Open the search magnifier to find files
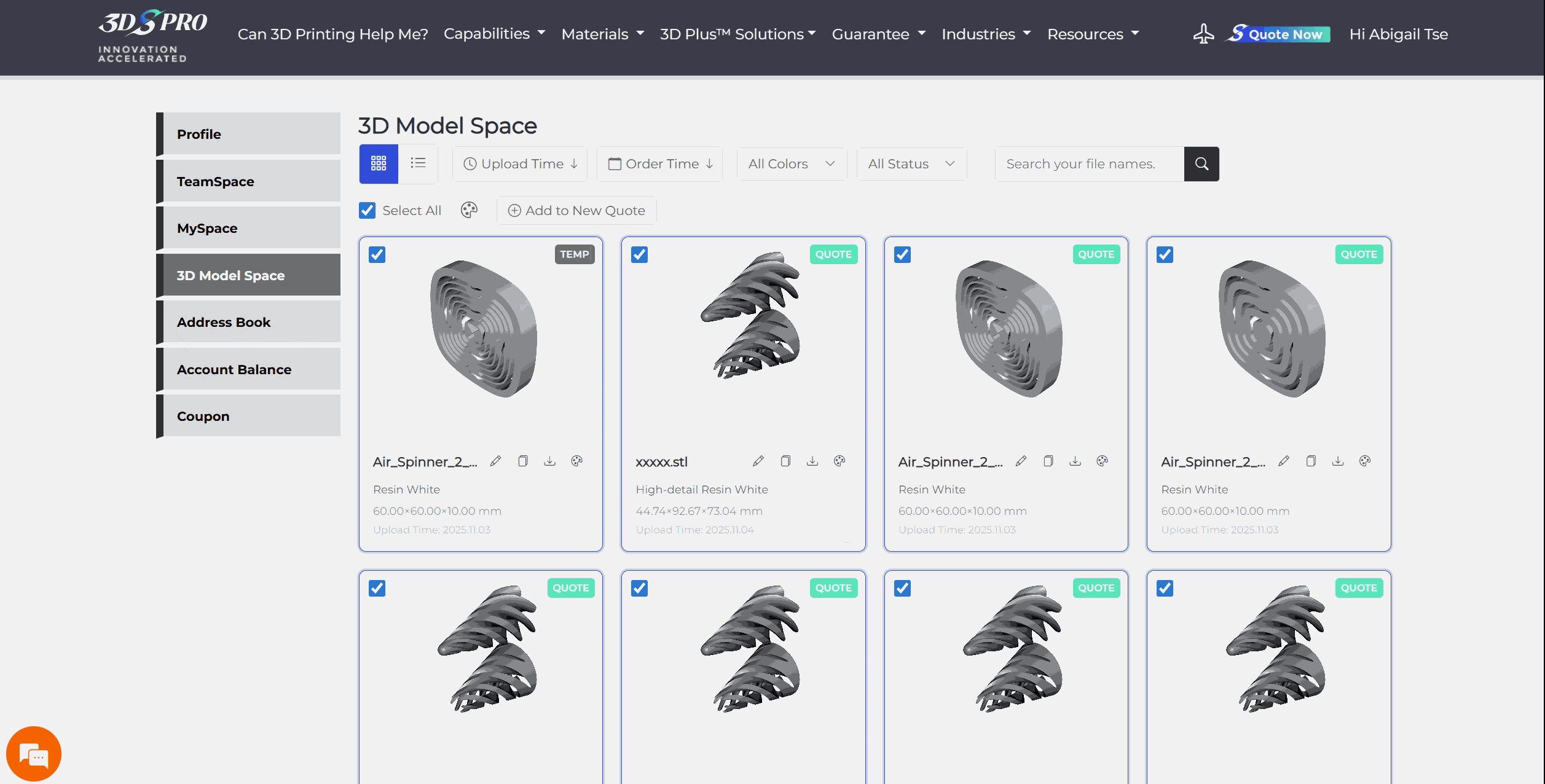Image resolution: width=1545 pixels, height=784 pixels. [1201, 163]
